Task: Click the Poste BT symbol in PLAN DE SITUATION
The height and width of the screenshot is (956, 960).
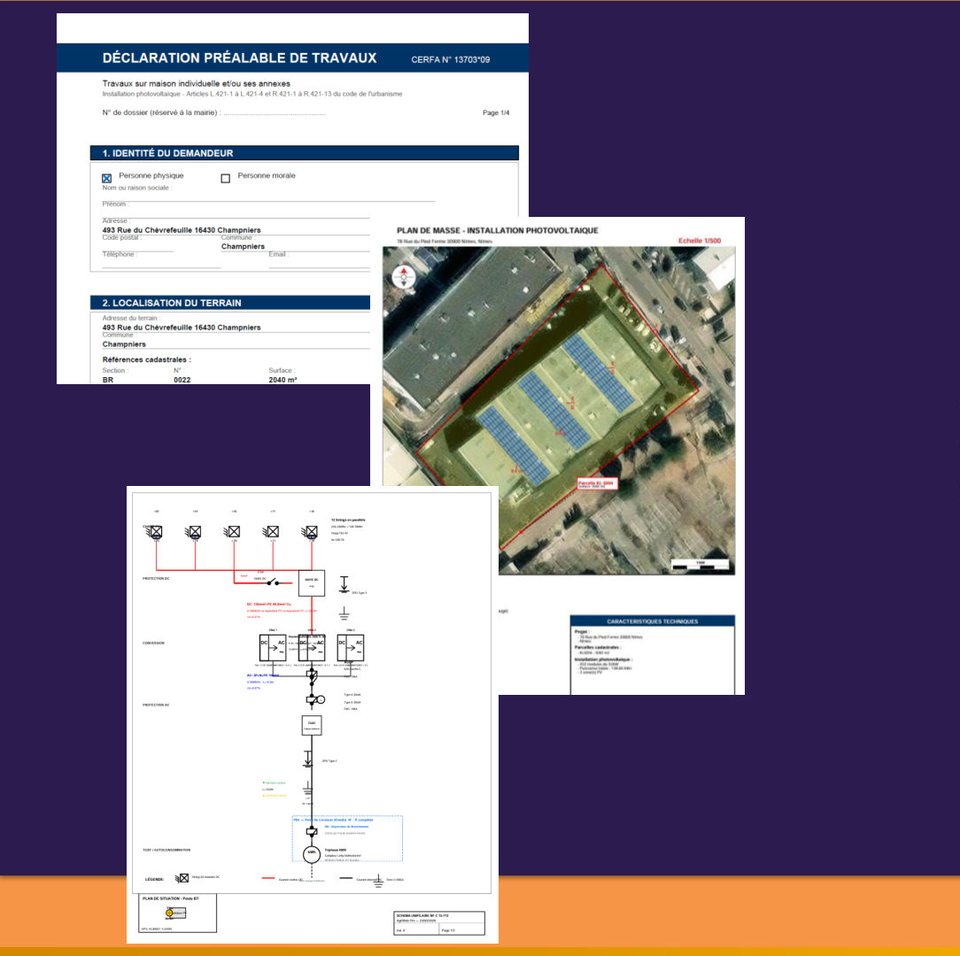Action: coord(170,913)
